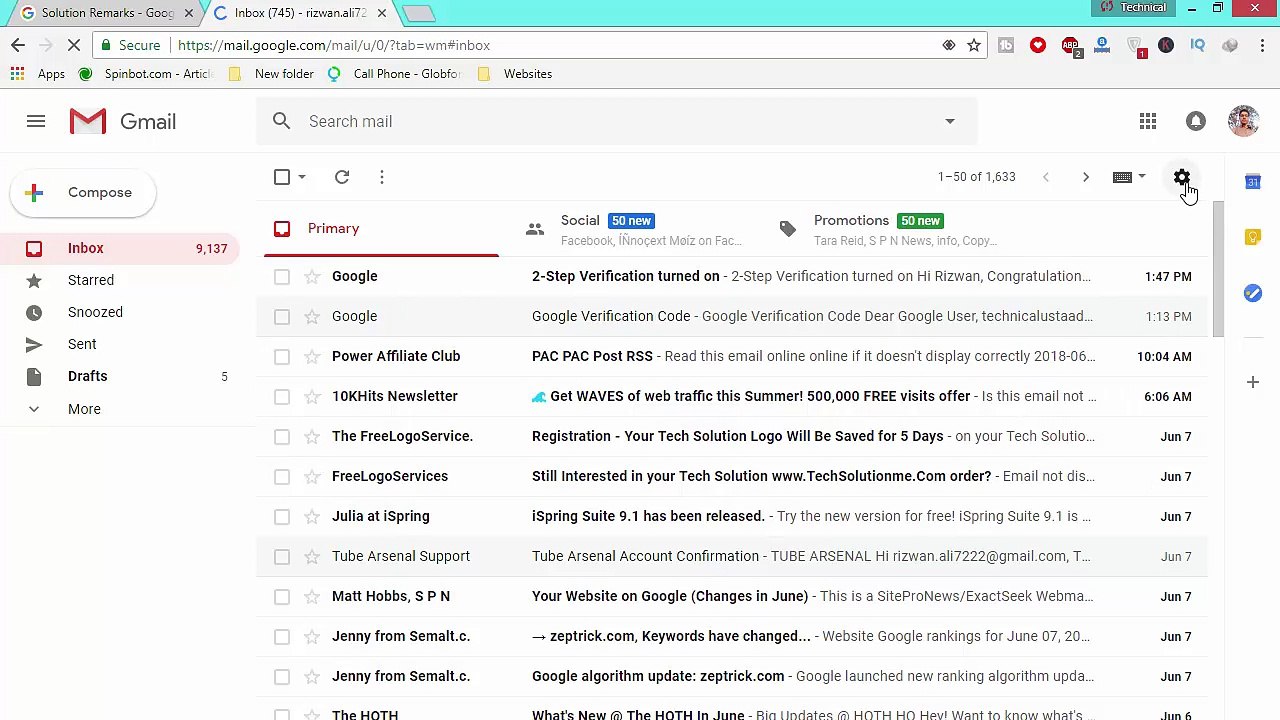1280x720 pixels.
Task: Star the Matt Hobbs, S P N email
Action: (312, 596)
